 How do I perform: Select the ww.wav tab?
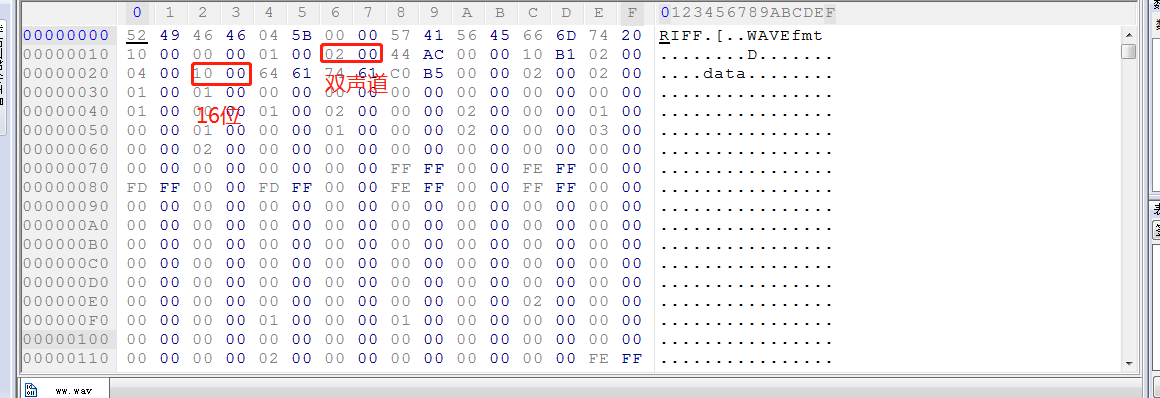64,389
